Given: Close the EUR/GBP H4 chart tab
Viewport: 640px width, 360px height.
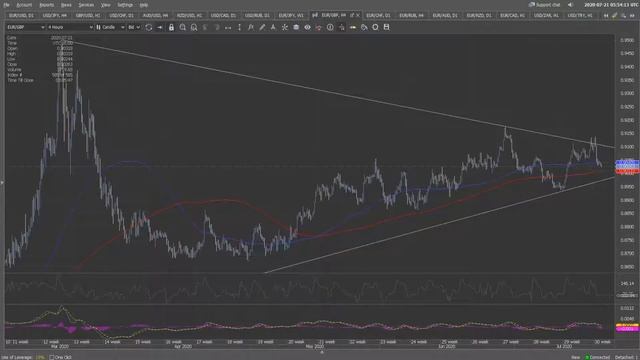Looking at the screenshot, I should click(358, 16).
